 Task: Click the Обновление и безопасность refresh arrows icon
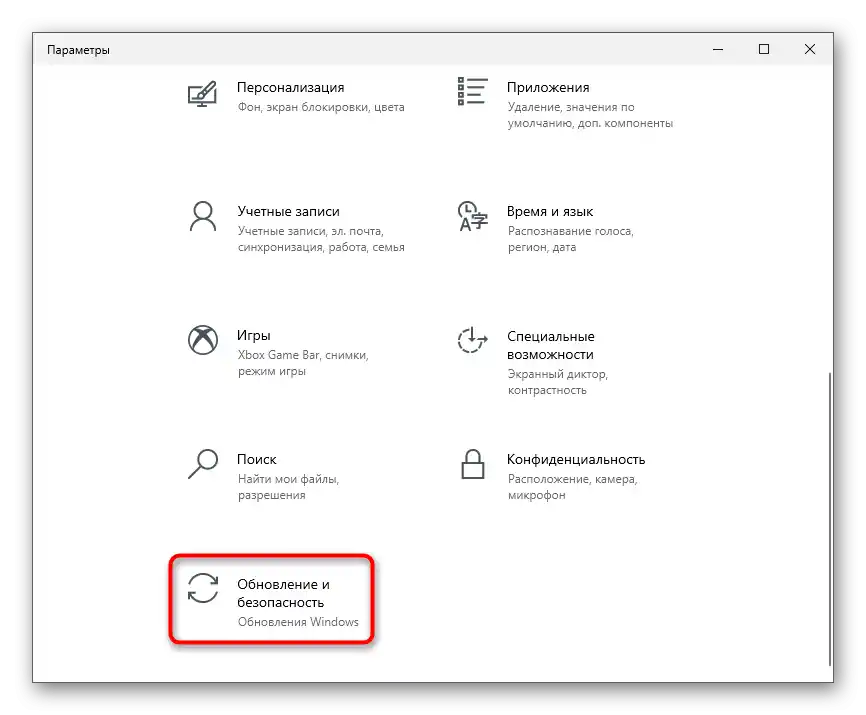[203, 588]
